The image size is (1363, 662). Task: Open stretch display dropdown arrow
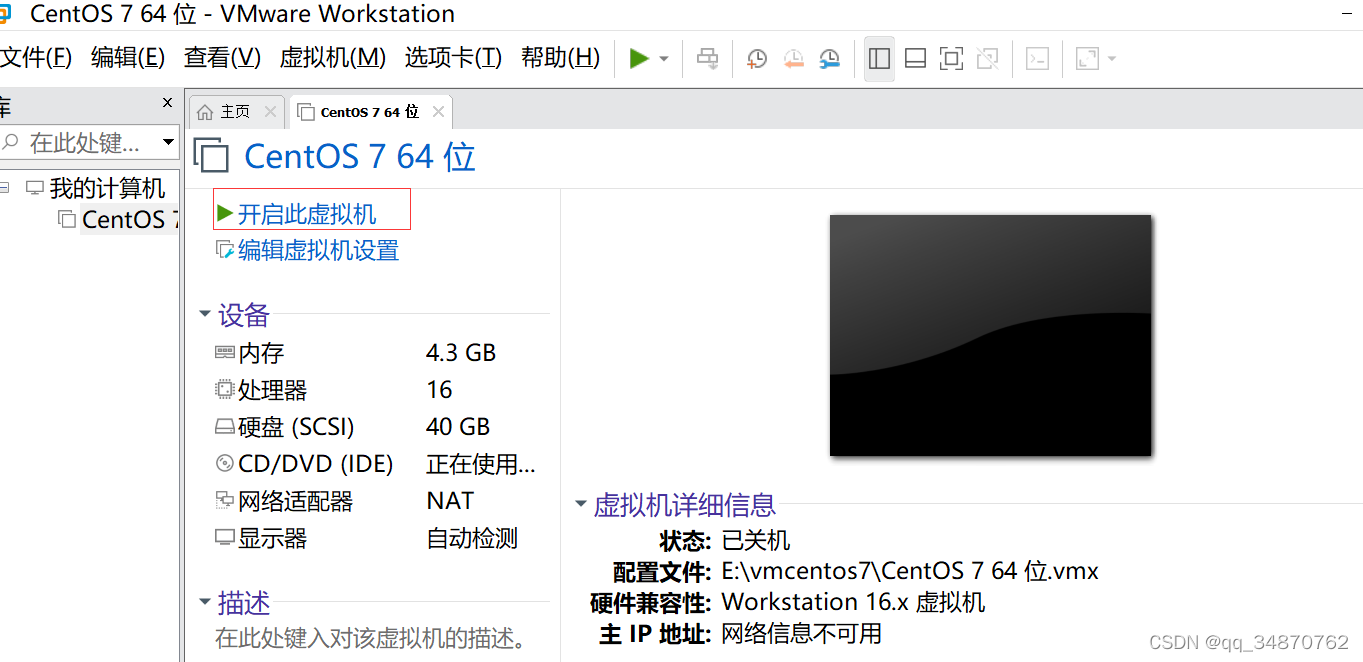coord(1111,59)
